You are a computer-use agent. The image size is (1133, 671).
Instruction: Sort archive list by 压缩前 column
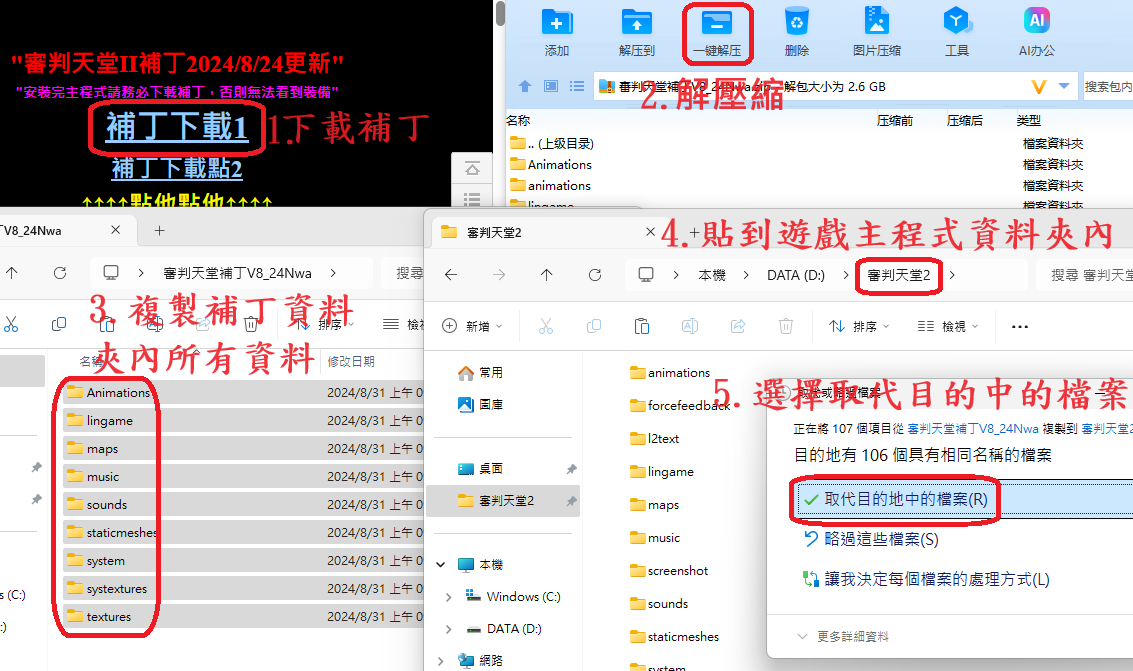coord(895,121)
